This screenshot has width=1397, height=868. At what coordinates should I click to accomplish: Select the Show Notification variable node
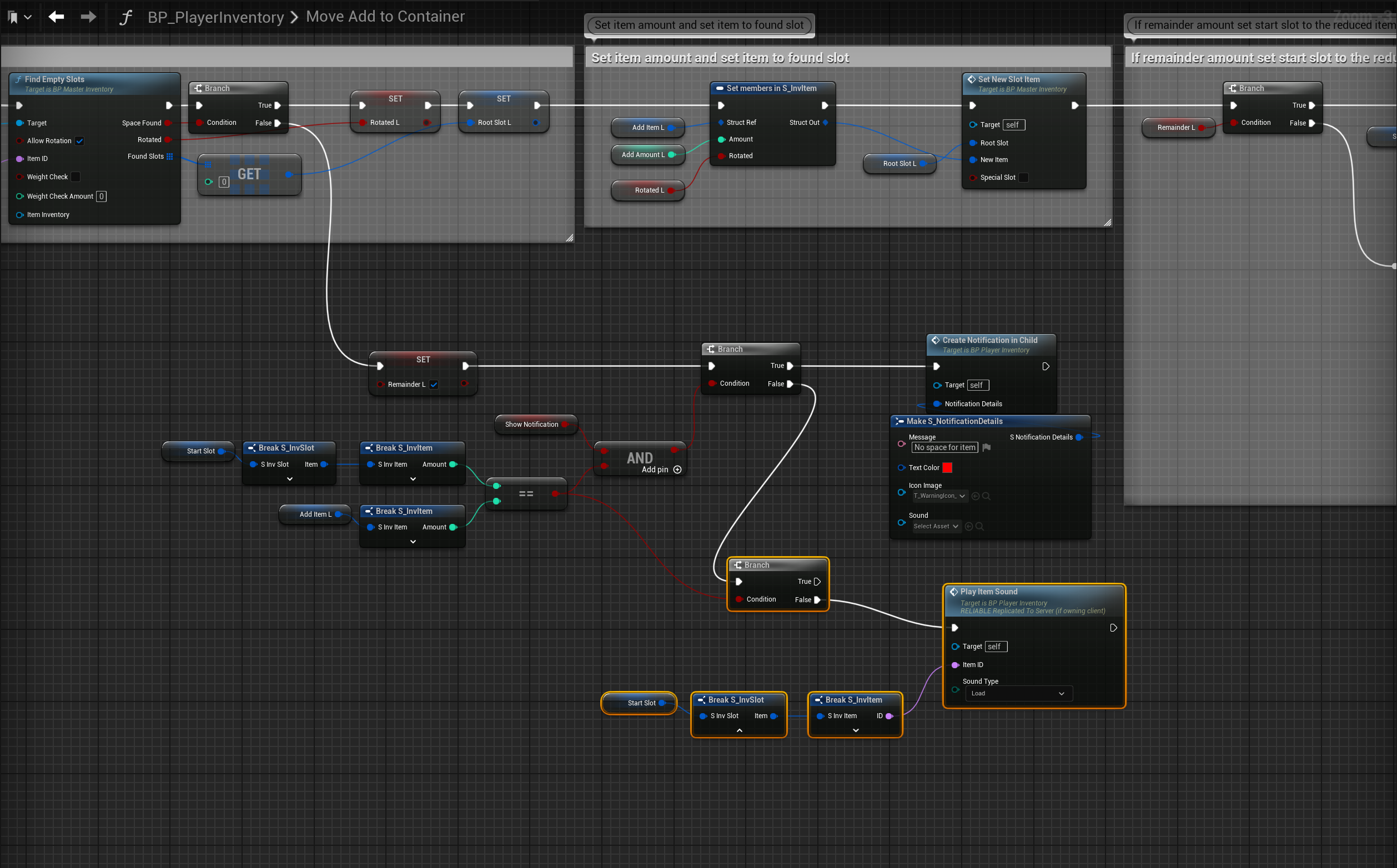532,424
